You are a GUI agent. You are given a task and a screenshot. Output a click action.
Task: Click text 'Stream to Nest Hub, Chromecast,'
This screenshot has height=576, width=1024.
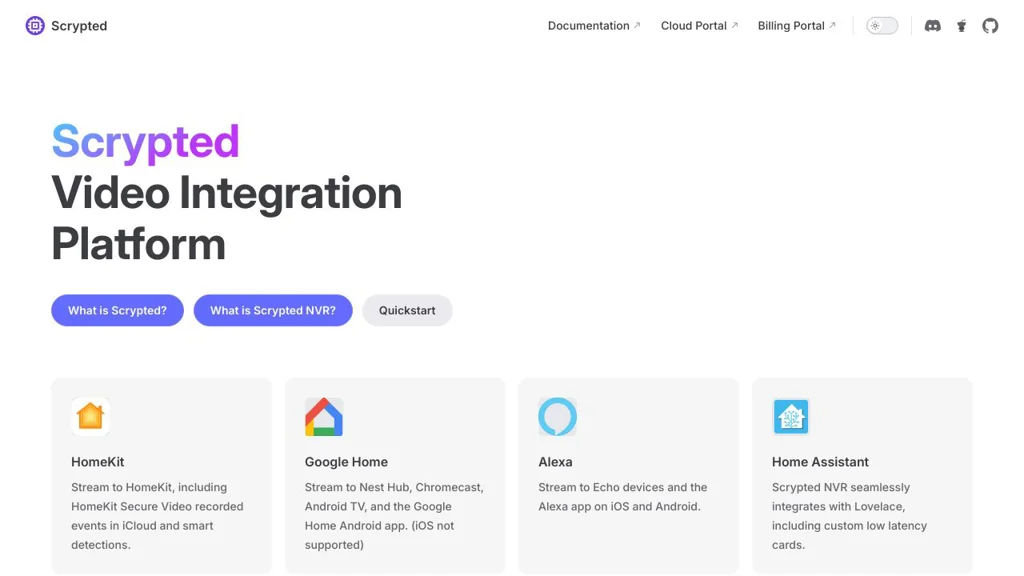click(394, 487)
